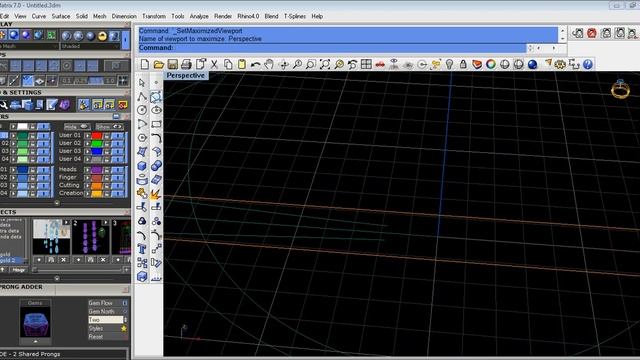The image size is (640, 360).
Task: Click the blue render sphere icon
Action: point(532,64)
